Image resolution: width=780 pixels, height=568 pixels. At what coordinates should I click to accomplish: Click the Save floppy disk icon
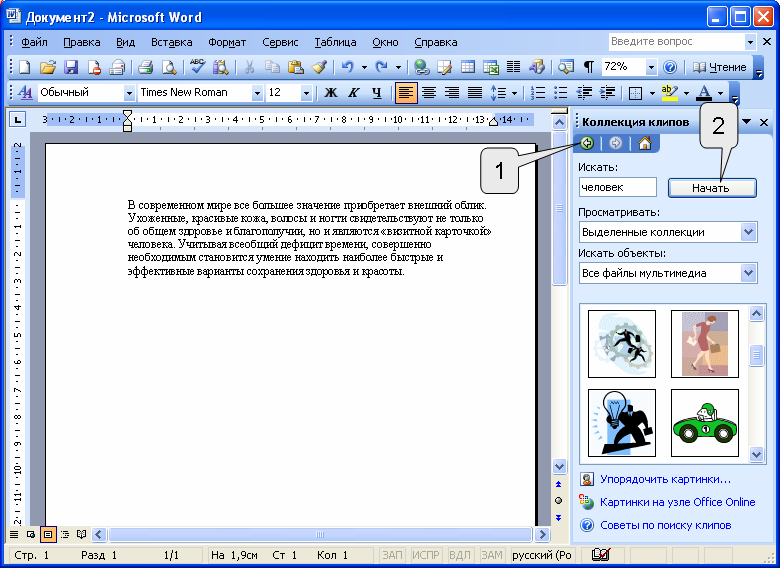click(71, 67)
